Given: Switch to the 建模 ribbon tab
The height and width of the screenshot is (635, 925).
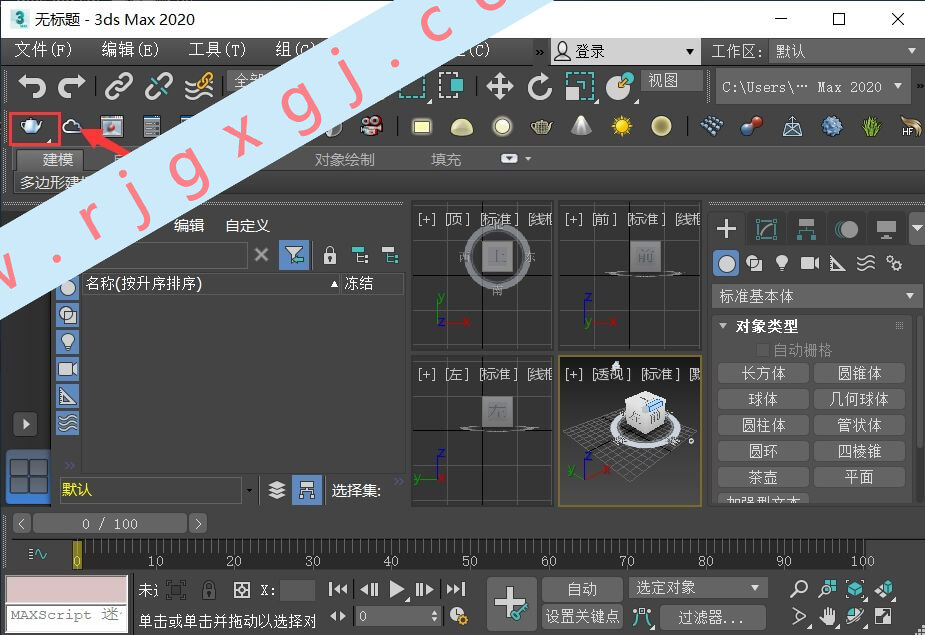Looking at the screenshot, I should tap(58, 159).
